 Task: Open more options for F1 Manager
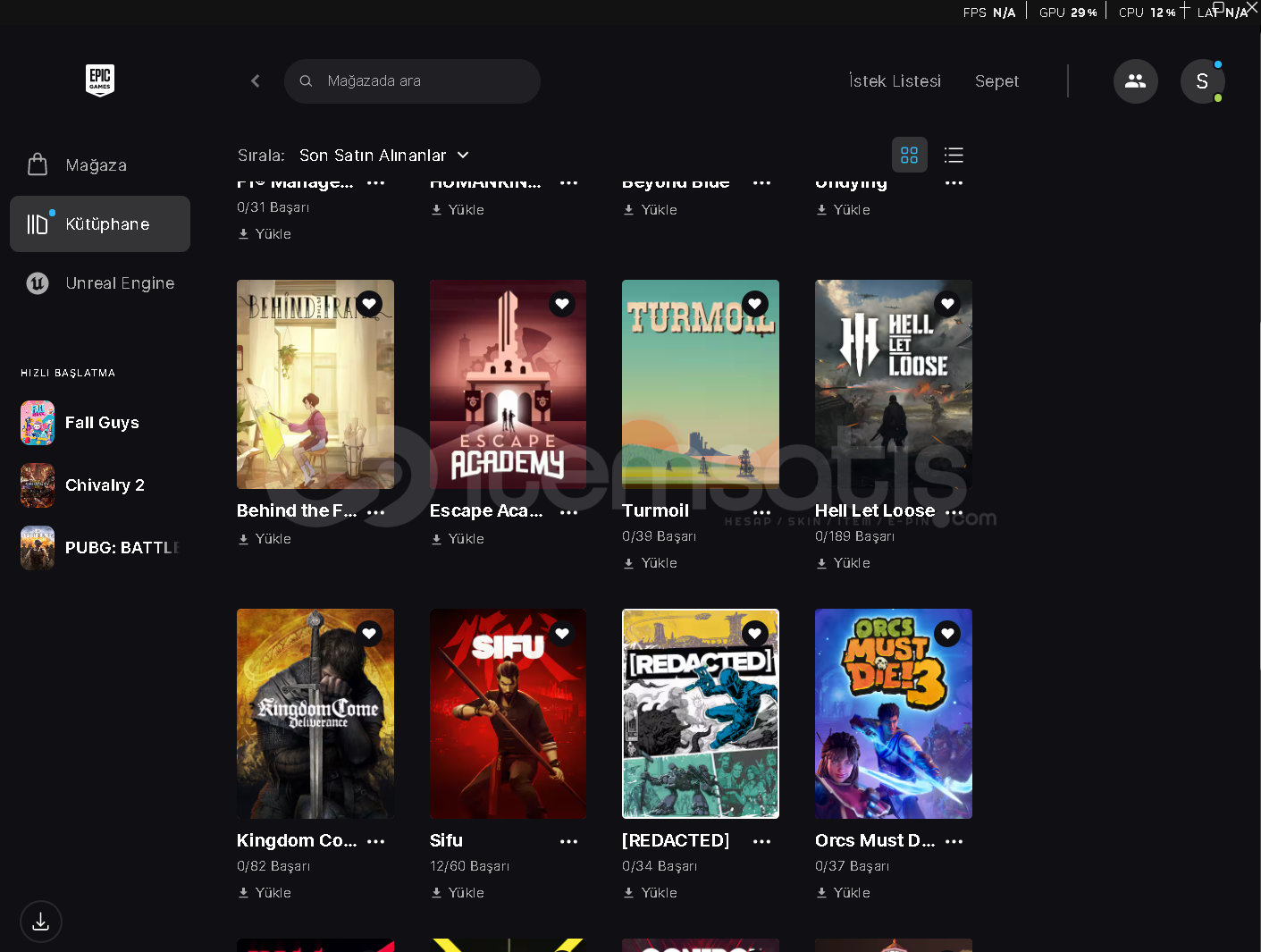click(x=376, y=182)
